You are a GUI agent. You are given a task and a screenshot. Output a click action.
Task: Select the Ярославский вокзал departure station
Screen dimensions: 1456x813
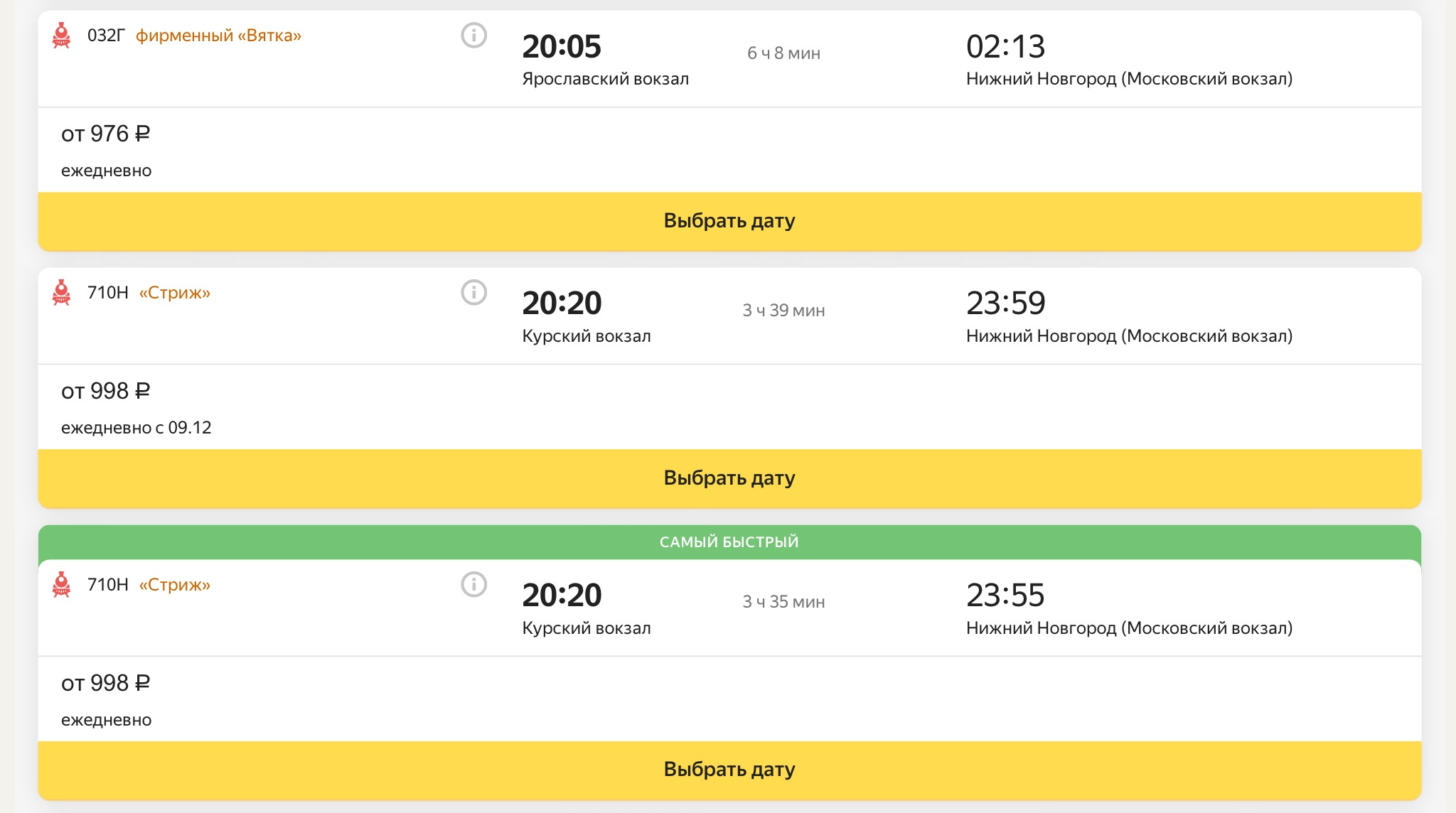(x=605, y=79)
